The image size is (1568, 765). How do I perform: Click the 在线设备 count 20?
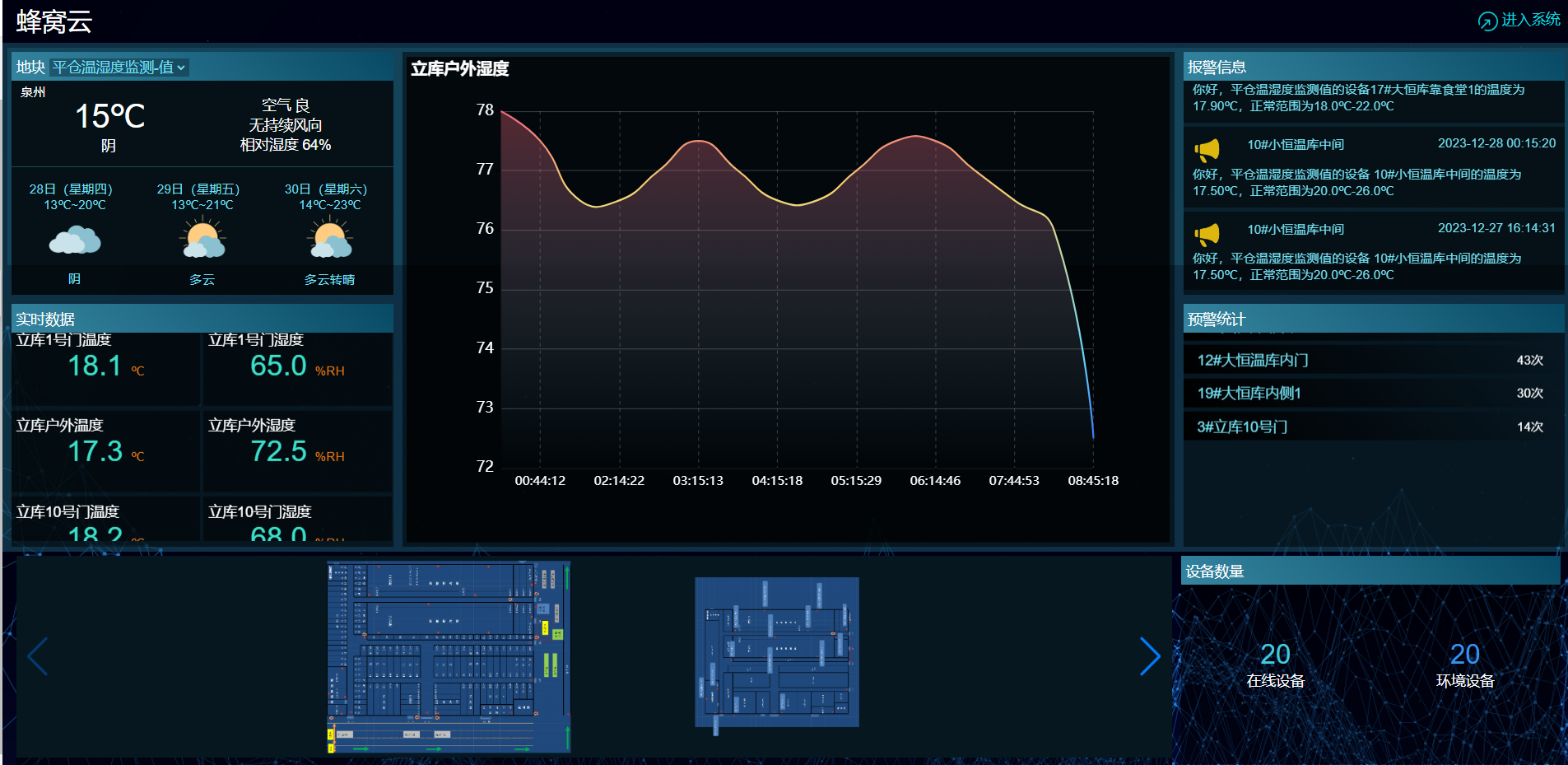(1275, 654)
